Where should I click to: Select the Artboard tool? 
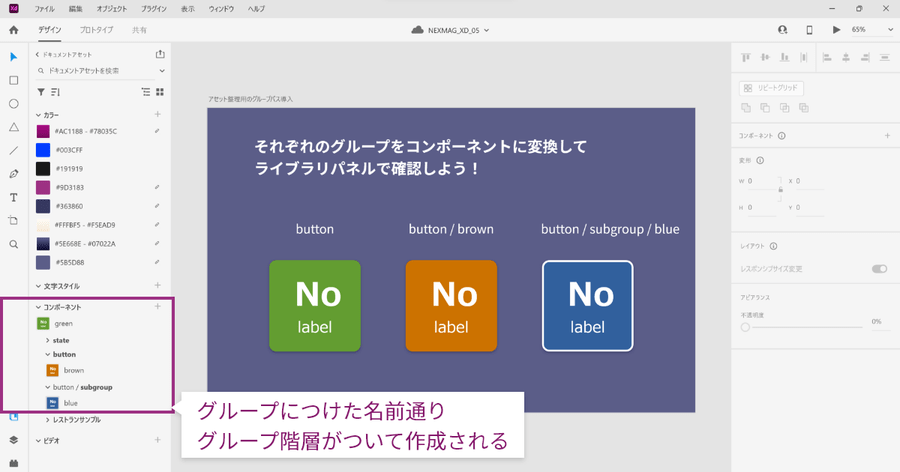coord(14,220)
